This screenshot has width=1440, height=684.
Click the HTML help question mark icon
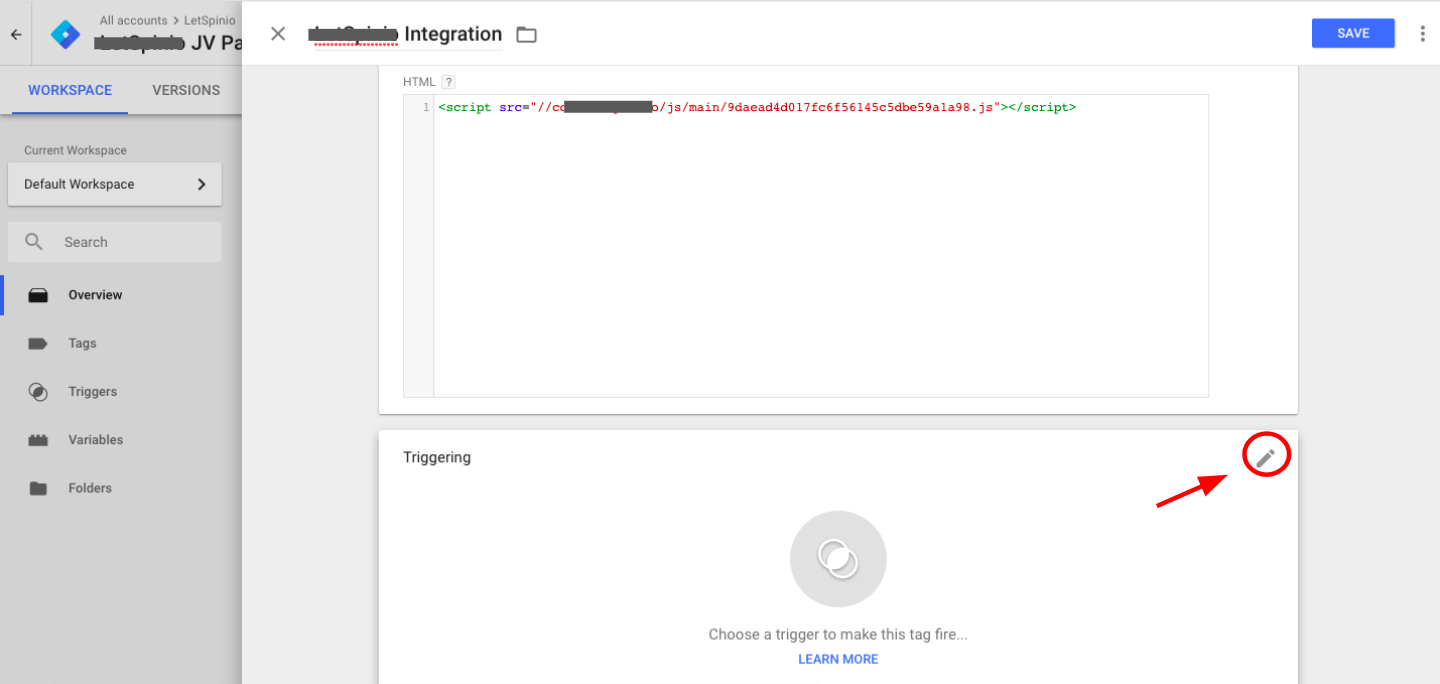(x=449, y=82)
